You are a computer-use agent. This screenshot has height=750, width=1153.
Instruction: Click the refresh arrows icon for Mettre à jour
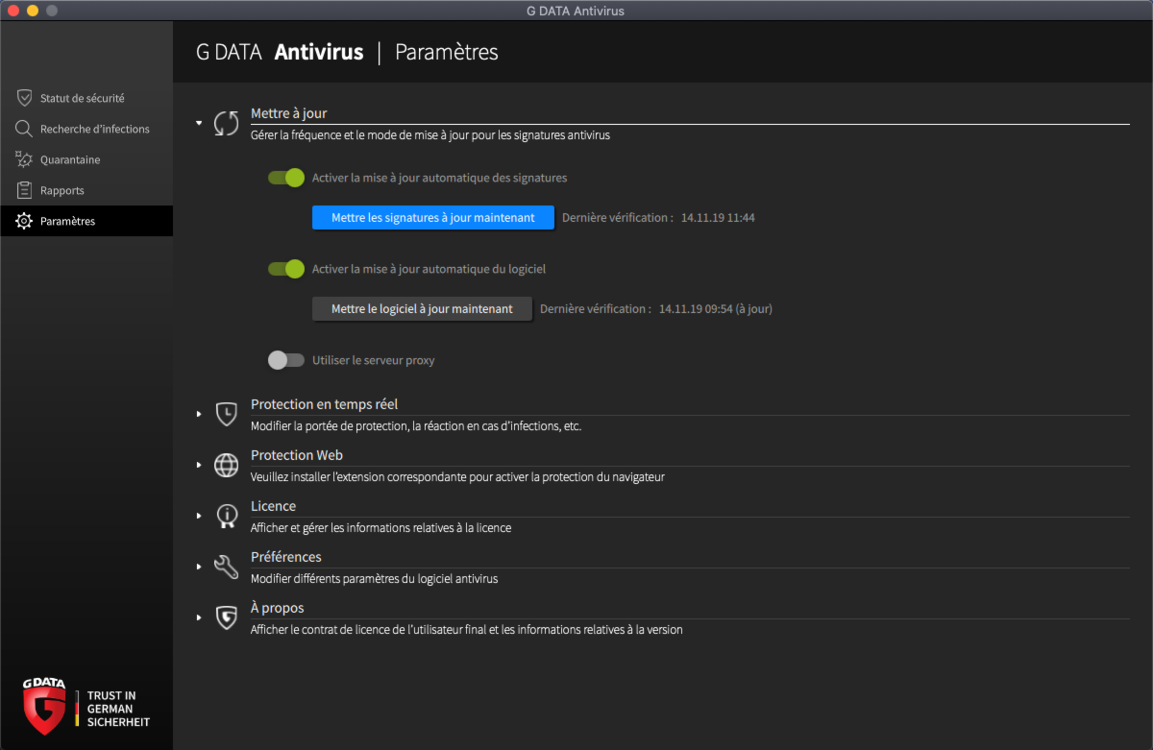tap(226, 123)
